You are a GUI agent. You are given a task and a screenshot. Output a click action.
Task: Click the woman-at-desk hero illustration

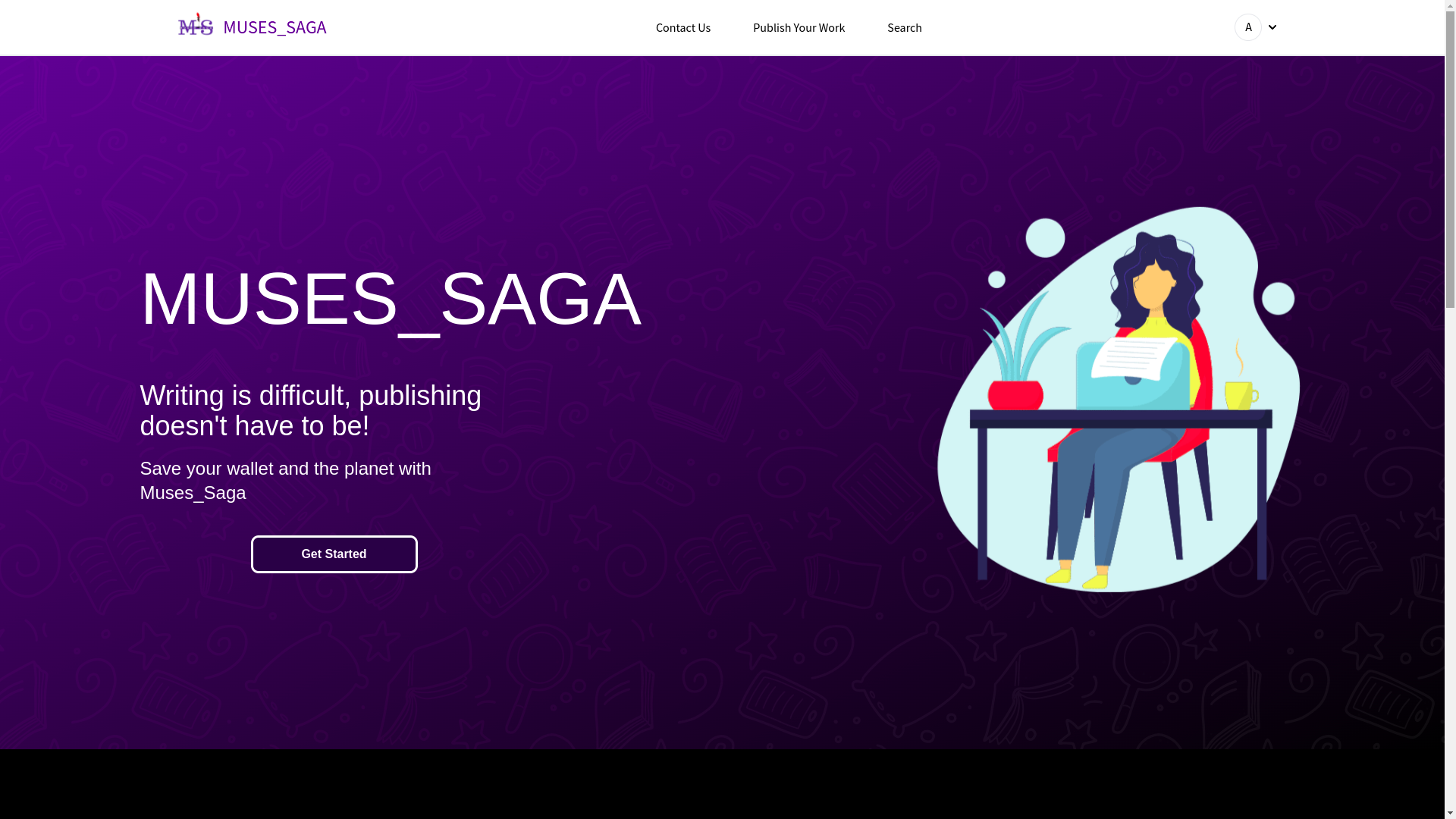pos(1119,400)
